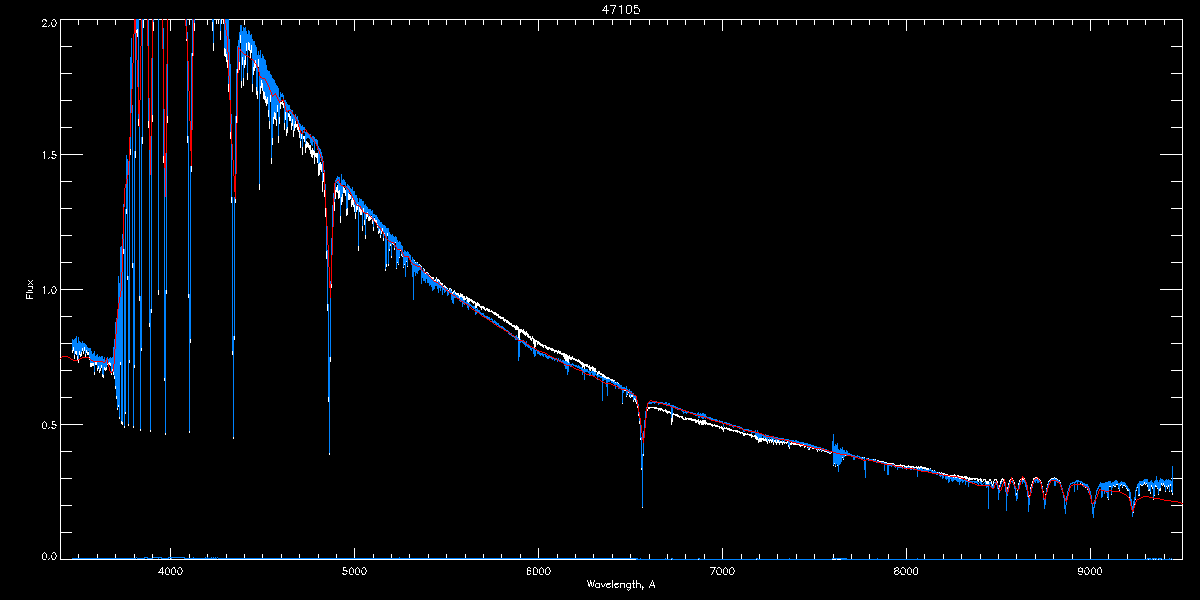This screenshot has height=600, width=1200.
Task: Click the 1.5 flux tick label
Action: click(x=48, y=155)
